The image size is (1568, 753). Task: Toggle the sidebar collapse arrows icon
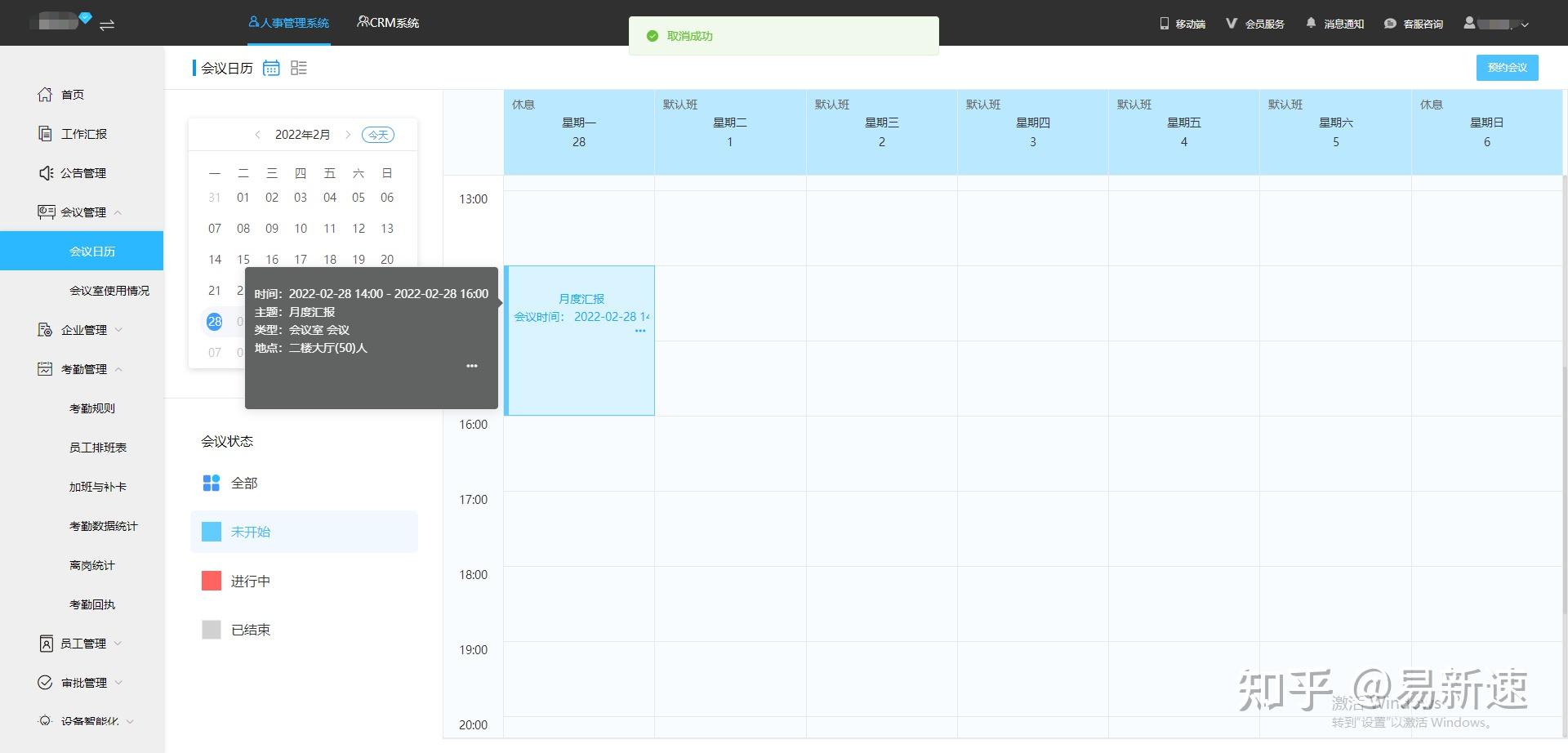point(107,25)
